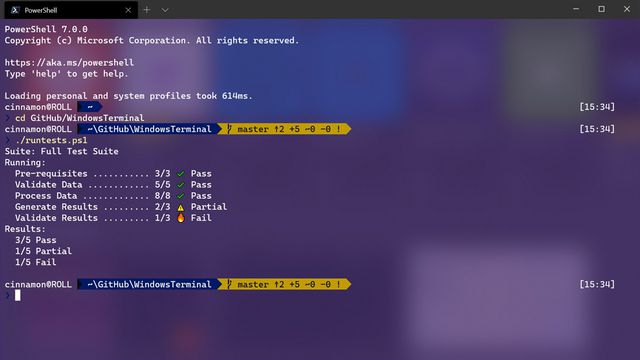Click the ./runtests.ps1 command text
The width and height of the screenshot is (640, 360).
click(x=51, y=140)
